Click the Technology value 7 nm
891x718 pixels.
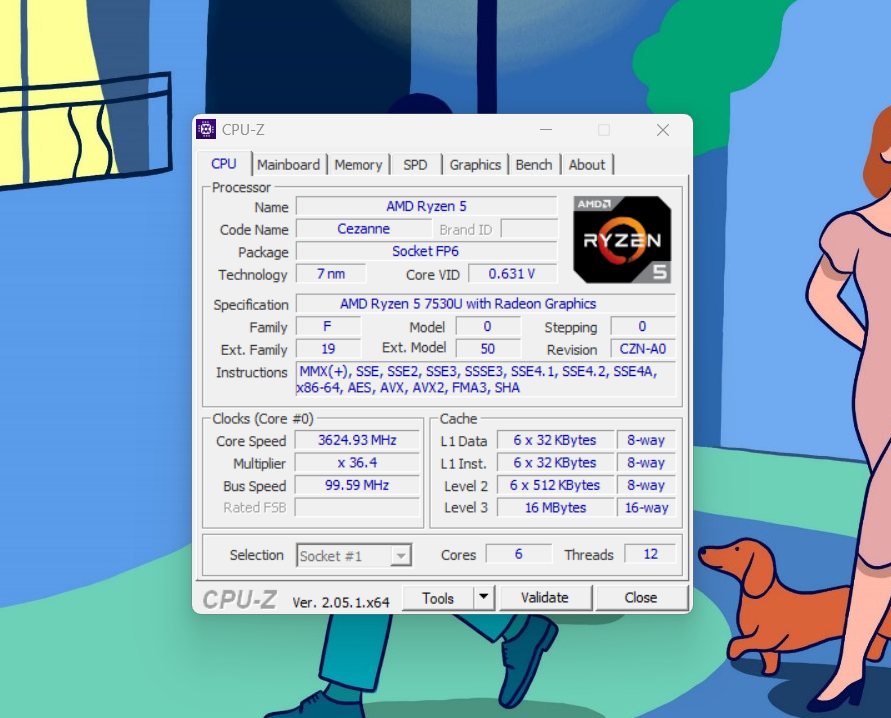click(331, 274)
